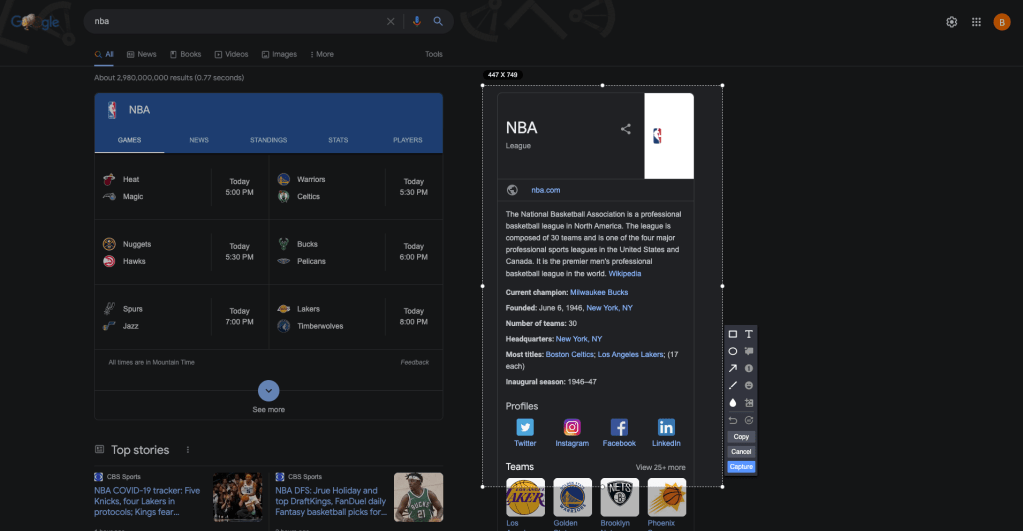Copy the selected screenshot area
1023x531 pixels.
point(741,437)
